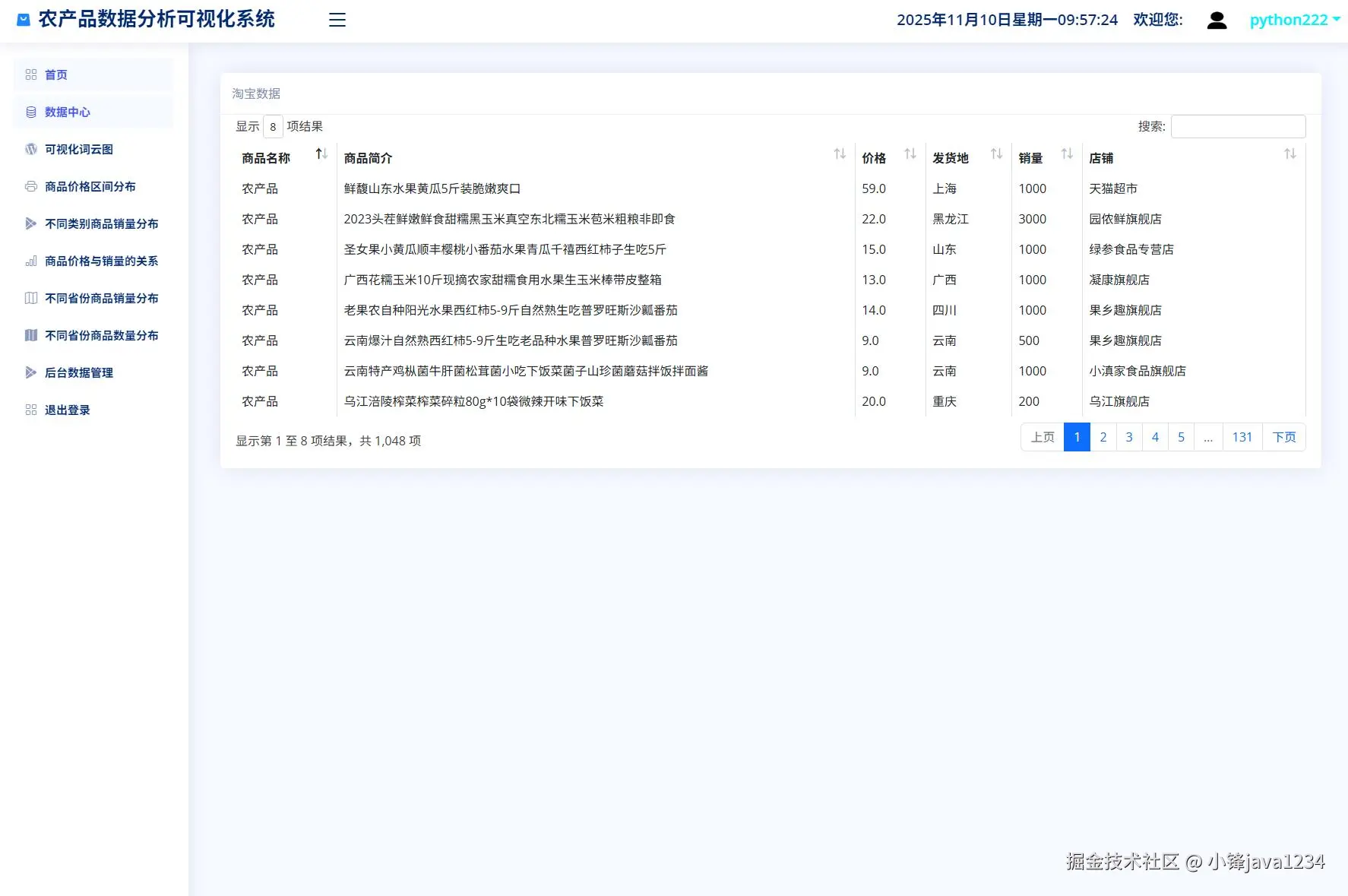Open the 可视化词云图 menu item

(93, 149)
